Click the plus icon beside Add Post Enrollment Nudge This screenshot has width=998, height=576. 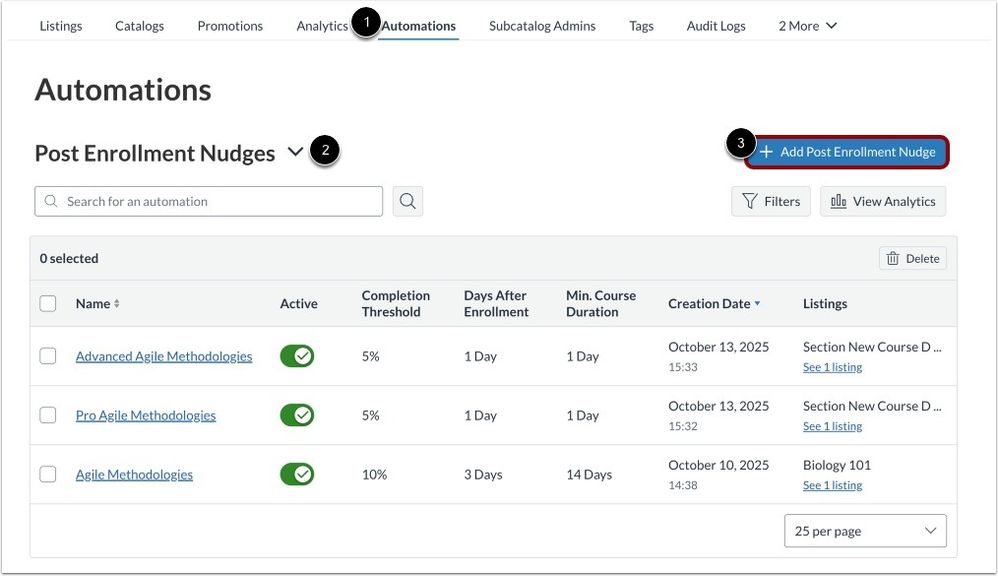pyautogui.click(x=765, y=151)
